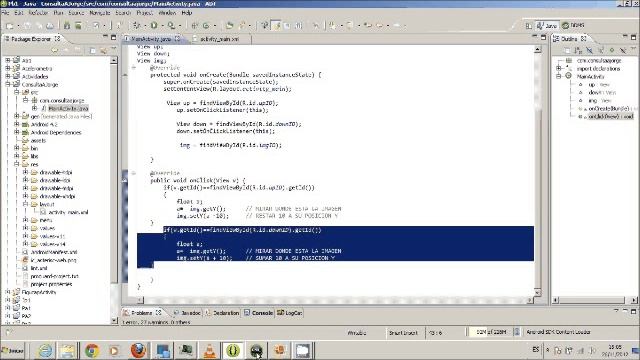Collapse MainActivity in Outline

[x=559, y=76]
